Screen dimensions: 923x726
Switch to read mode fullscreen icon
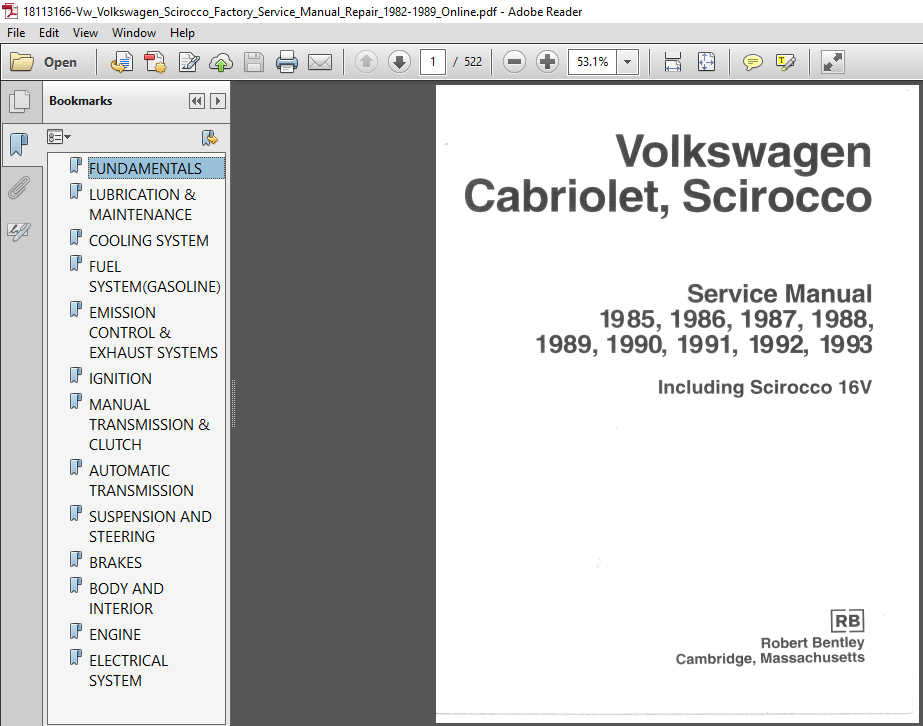pos(832,62)
